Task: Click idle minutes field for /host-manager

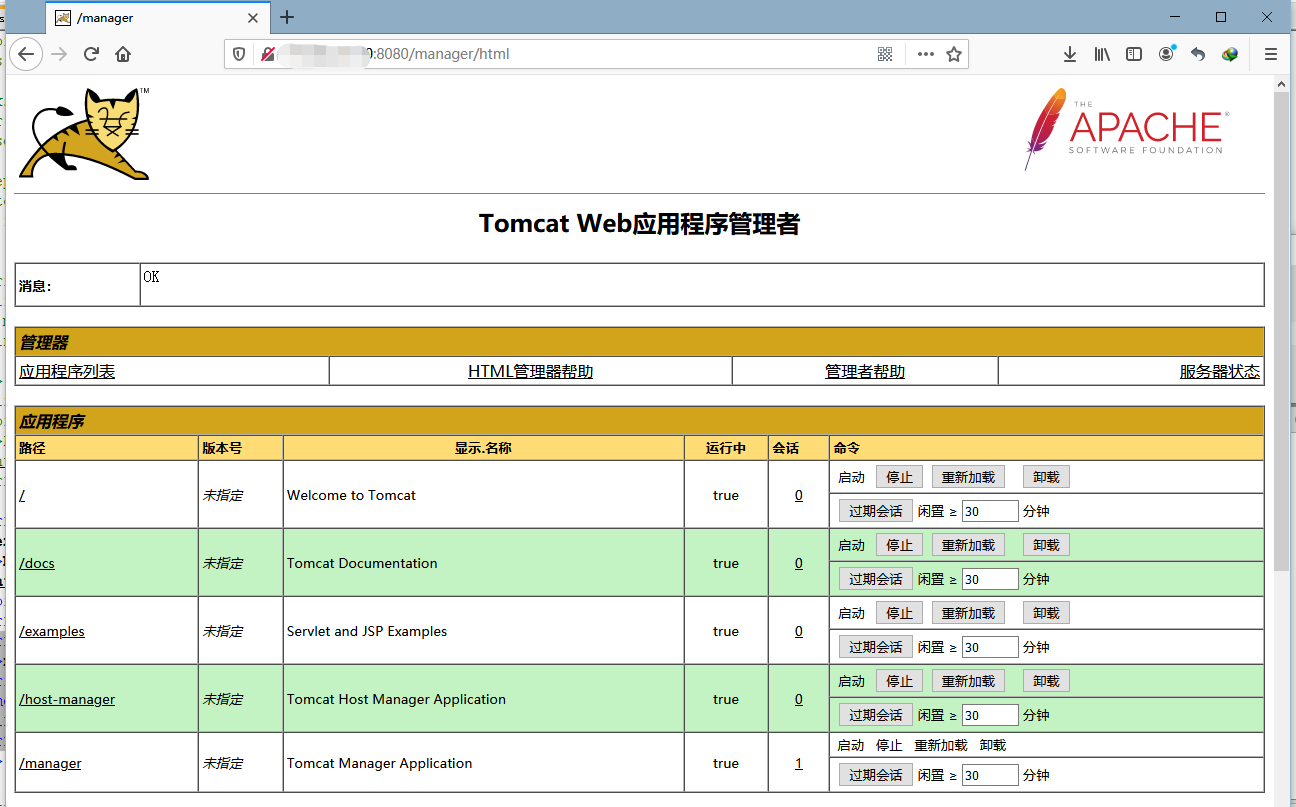Action: tap(990, 715)
